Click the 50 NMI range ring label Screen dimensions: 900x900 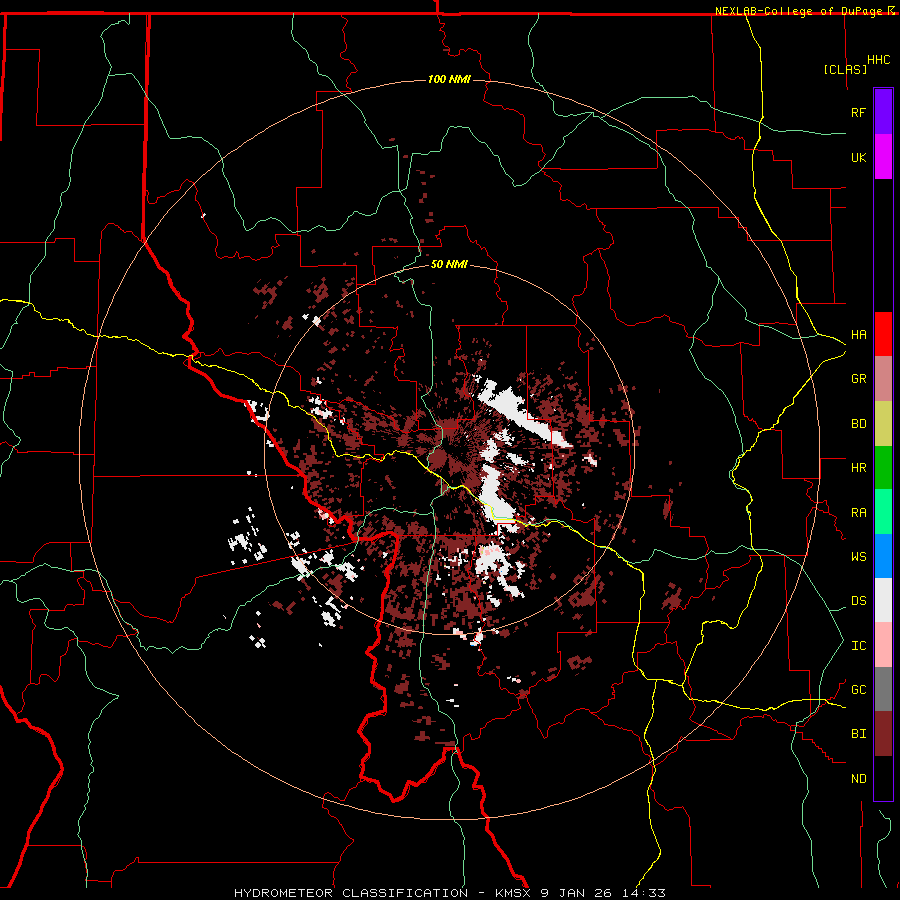coord(449,265)
